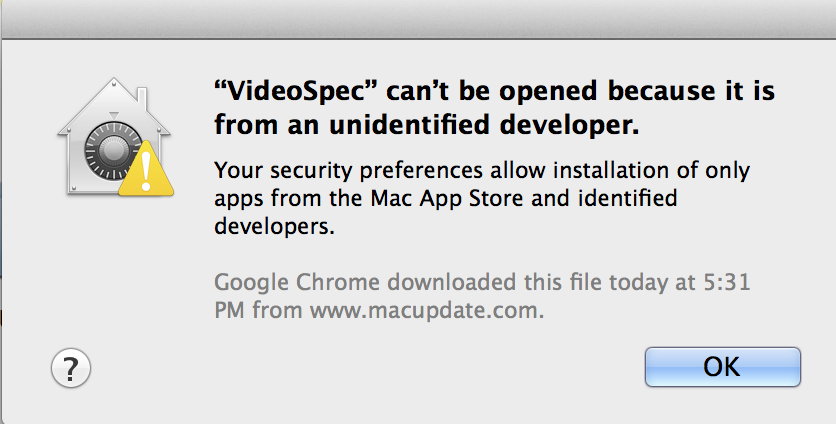Click the yellow warning triangle badge

click(141, 169)
